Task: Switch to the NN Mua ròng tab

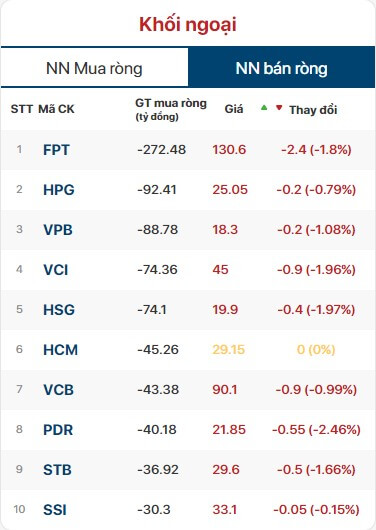Action: coord(94,68)
